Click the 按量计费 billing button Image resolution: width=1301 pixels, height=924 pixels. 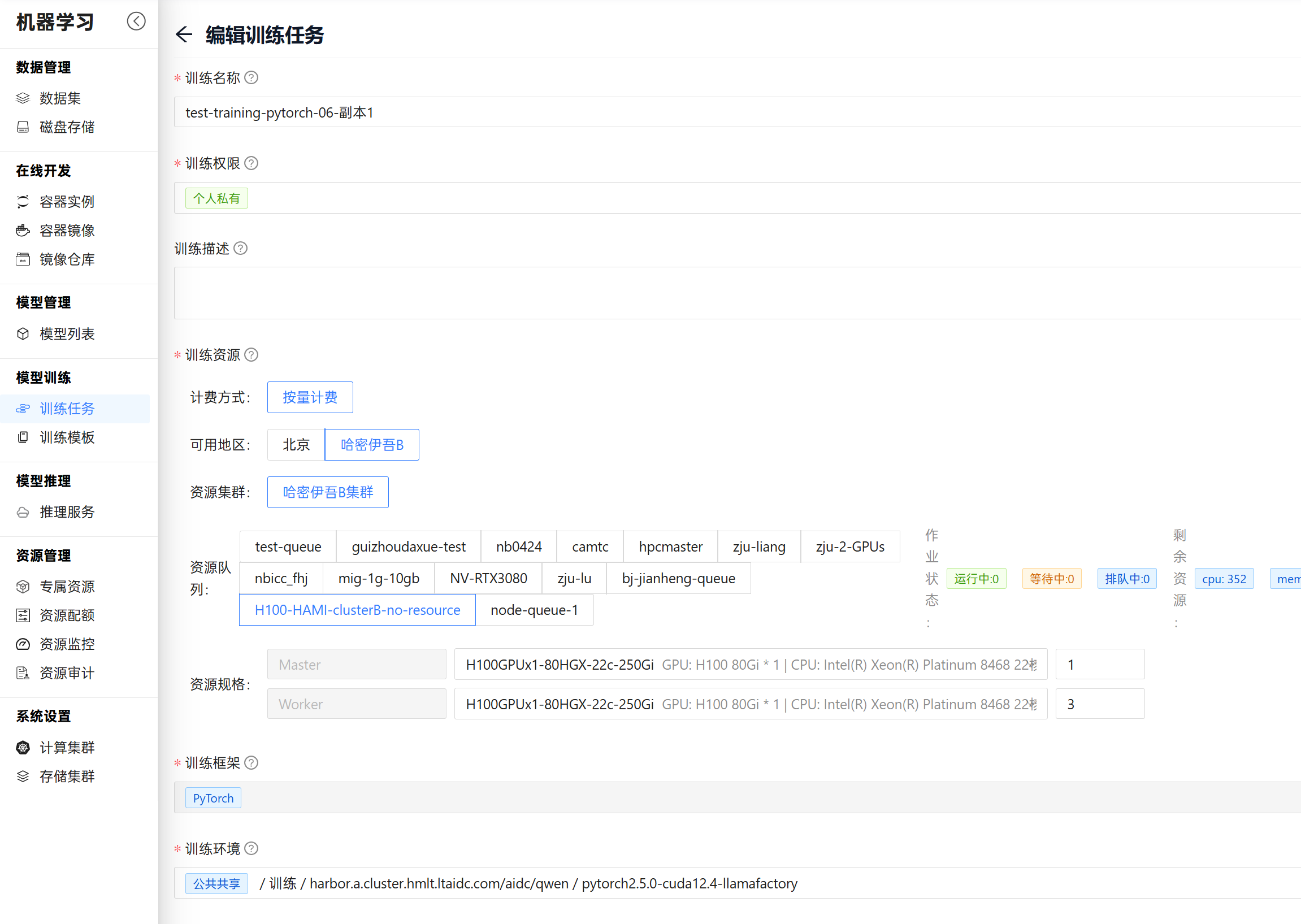tap(310, 397)
